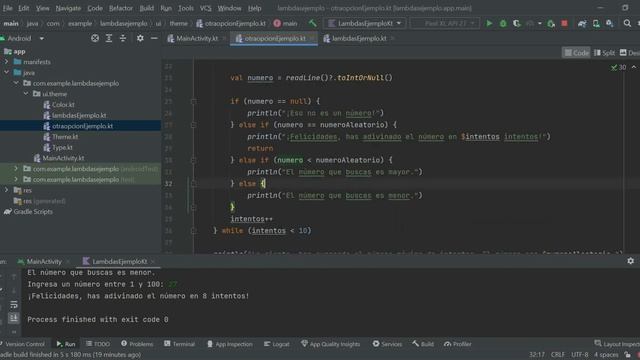Select MainActivity tab in Run panel

tap(44, 262)
